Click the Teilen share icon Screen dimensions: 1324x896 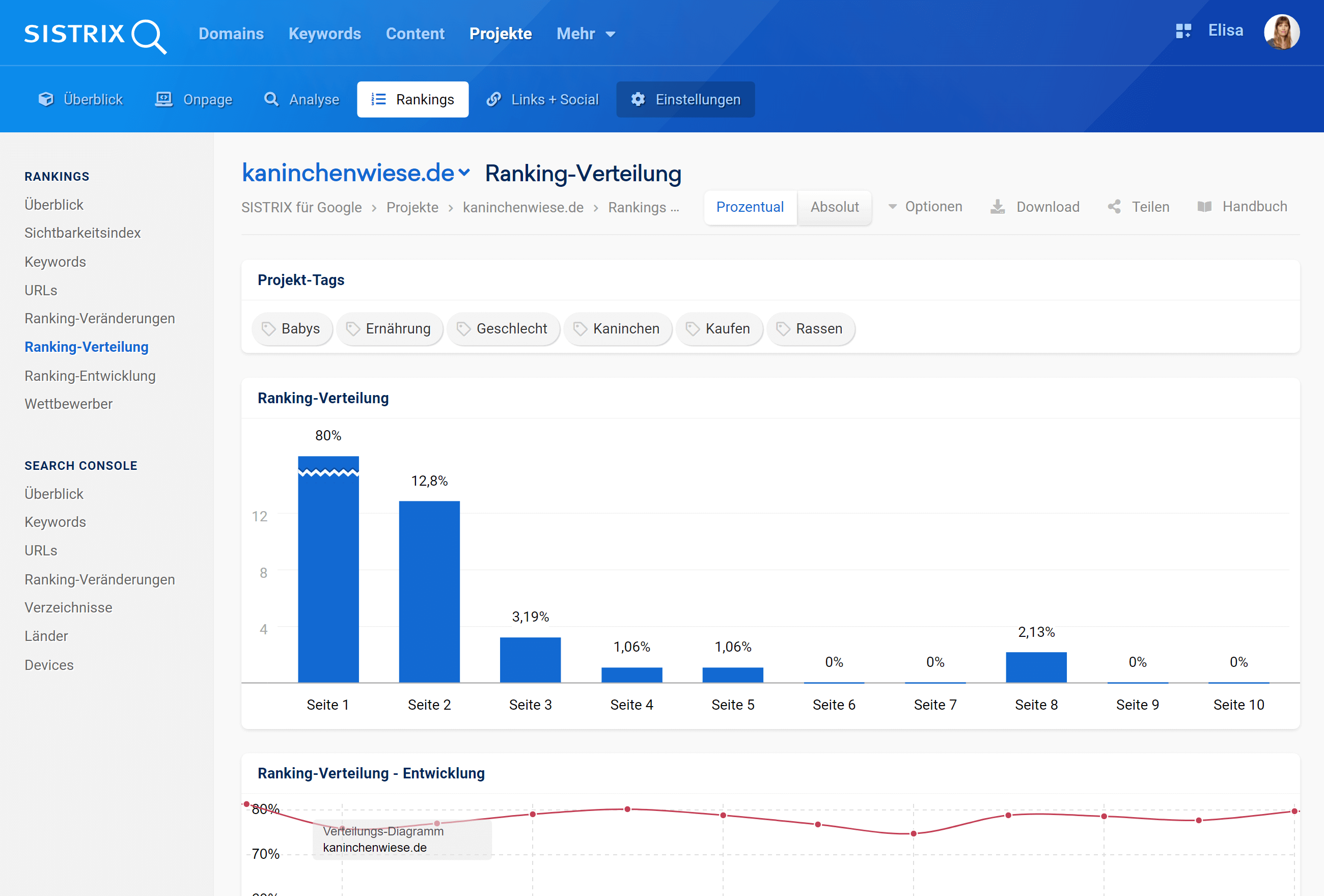tap(1114, 207)
